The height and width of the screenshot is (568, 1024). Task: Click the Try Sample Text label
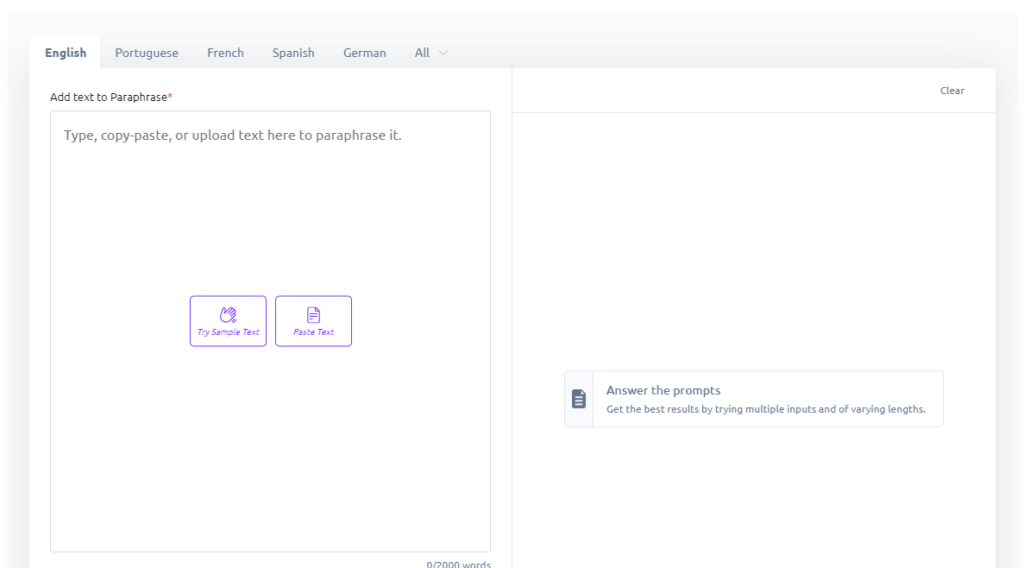pyautogui.click(x=228, y=333)
